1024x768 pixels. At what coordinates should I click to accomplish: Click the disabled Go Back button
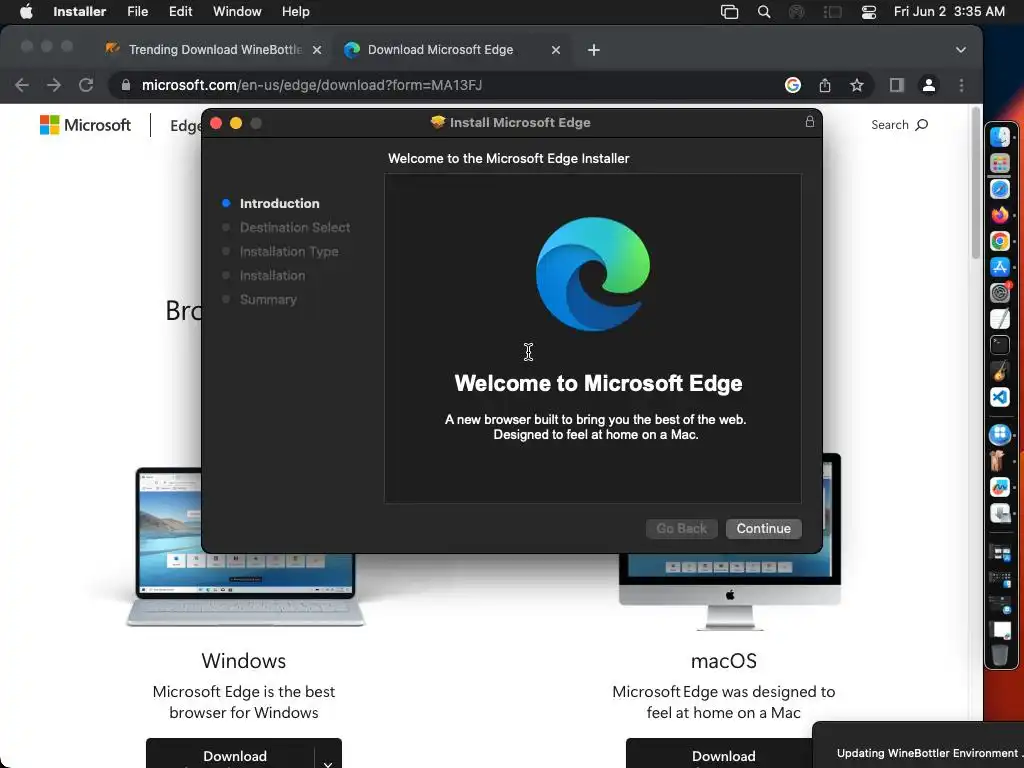click(681, 528)
